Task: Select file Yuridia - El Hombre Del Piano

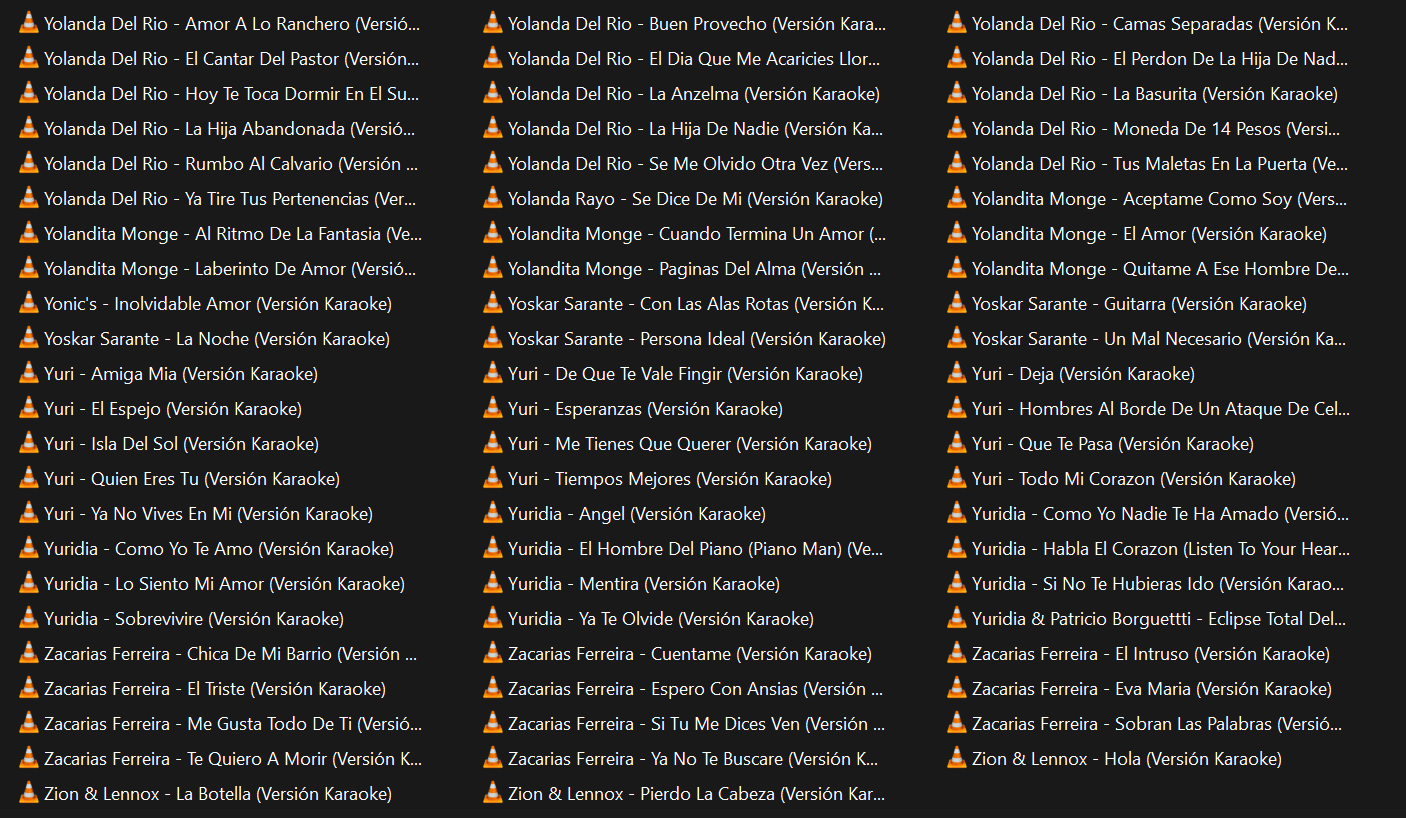Action: click(684, 548)
